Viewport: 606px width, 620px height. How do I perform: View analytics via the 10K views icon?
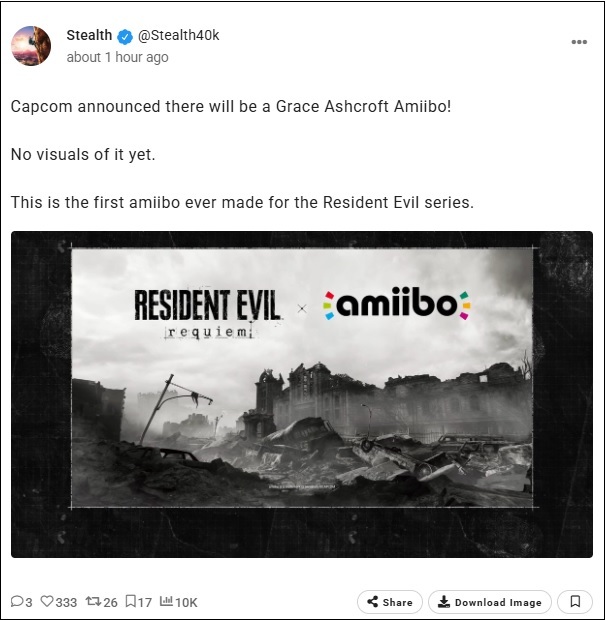[x=166, y=601]
